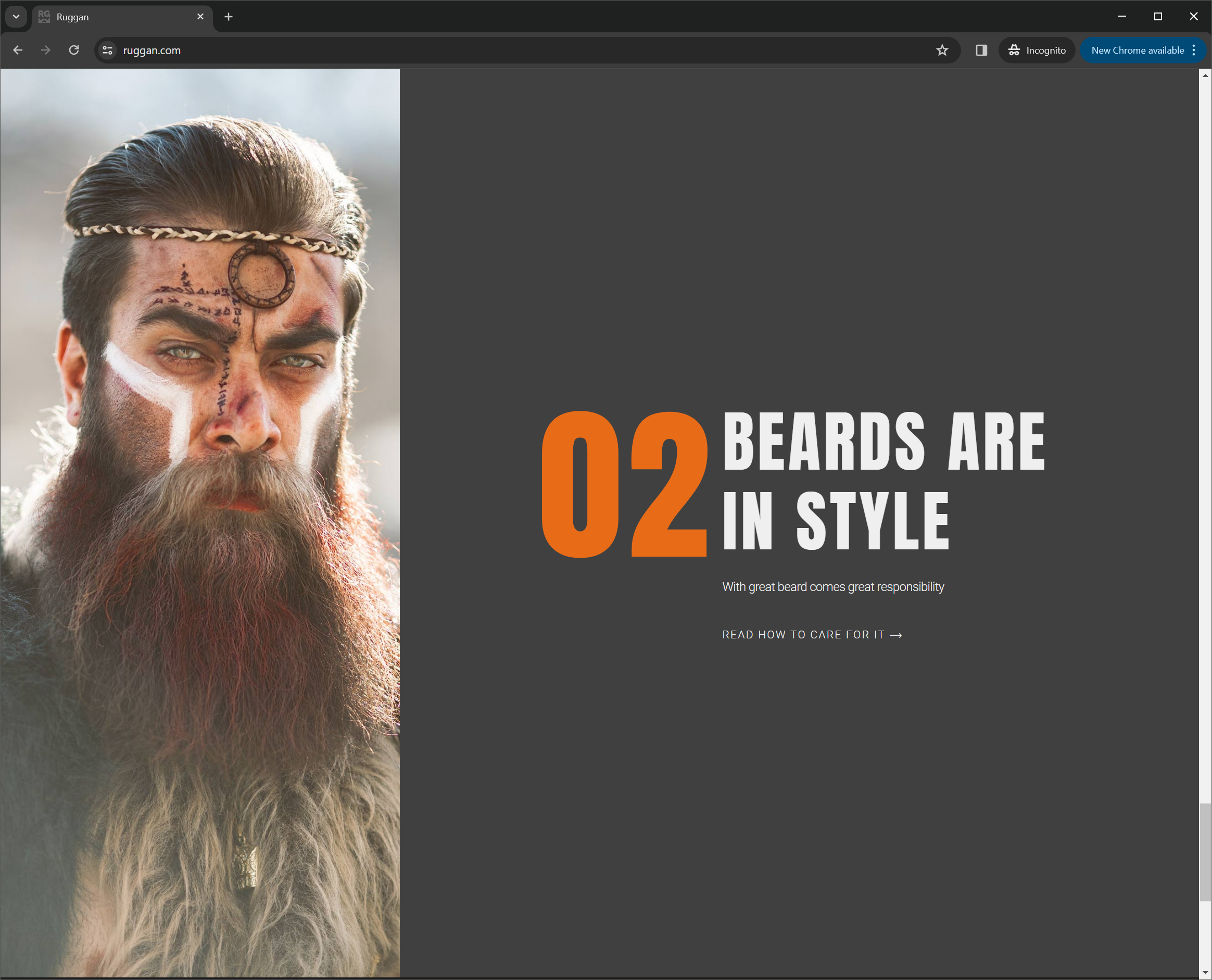Screen dimensions: 1212x980
Task: Click New Chrome available update button
Action: point(1137,50)
